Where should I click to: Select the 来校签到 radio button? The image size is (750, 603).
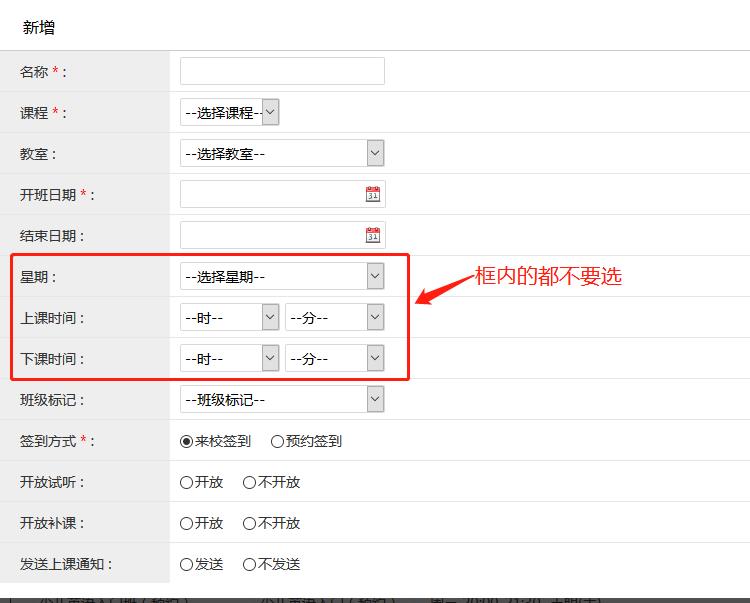pos(187,441)
